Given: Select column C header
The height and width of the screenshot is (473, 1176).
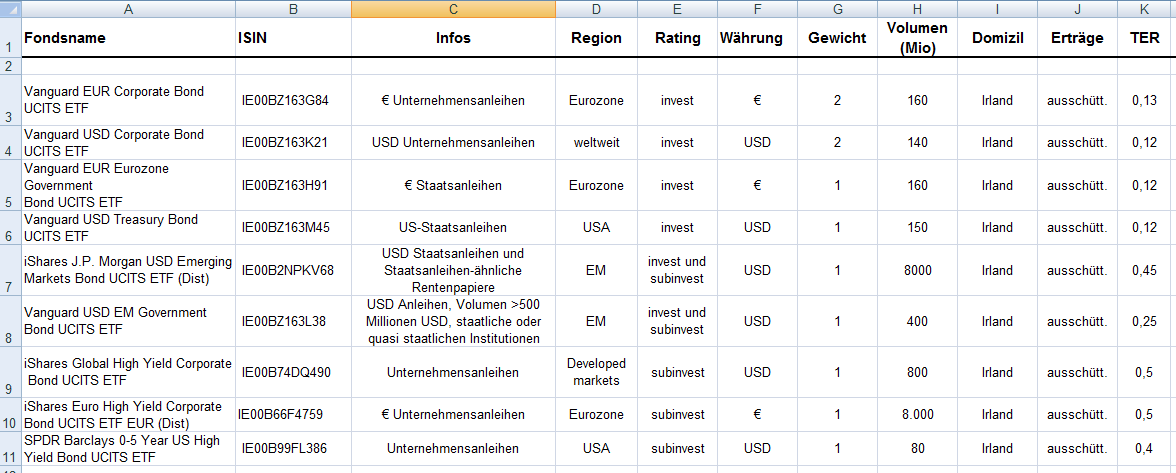Looking at the screenshot, I should pos(453,9).
